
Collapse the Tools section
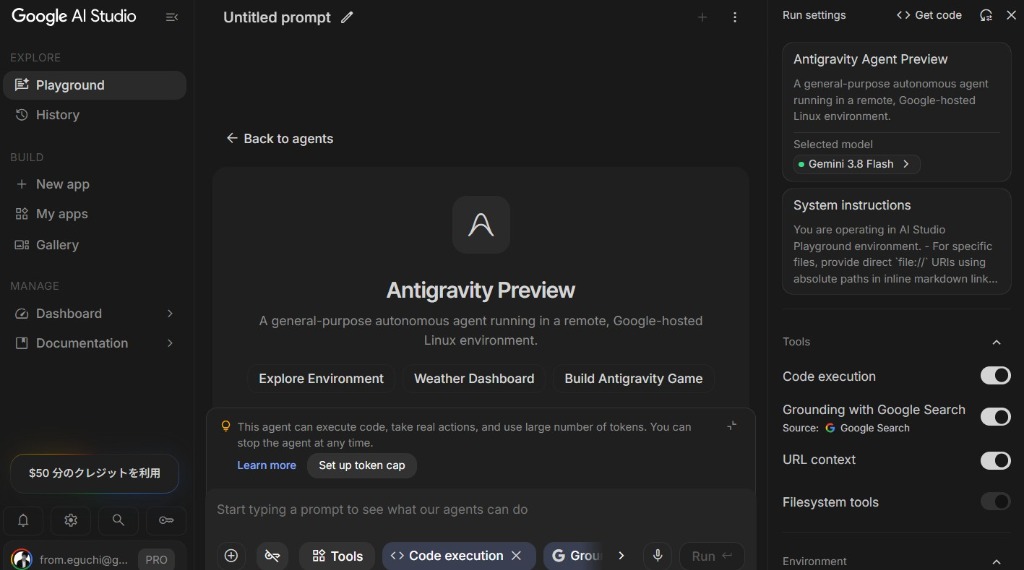[x=996, y=342]
